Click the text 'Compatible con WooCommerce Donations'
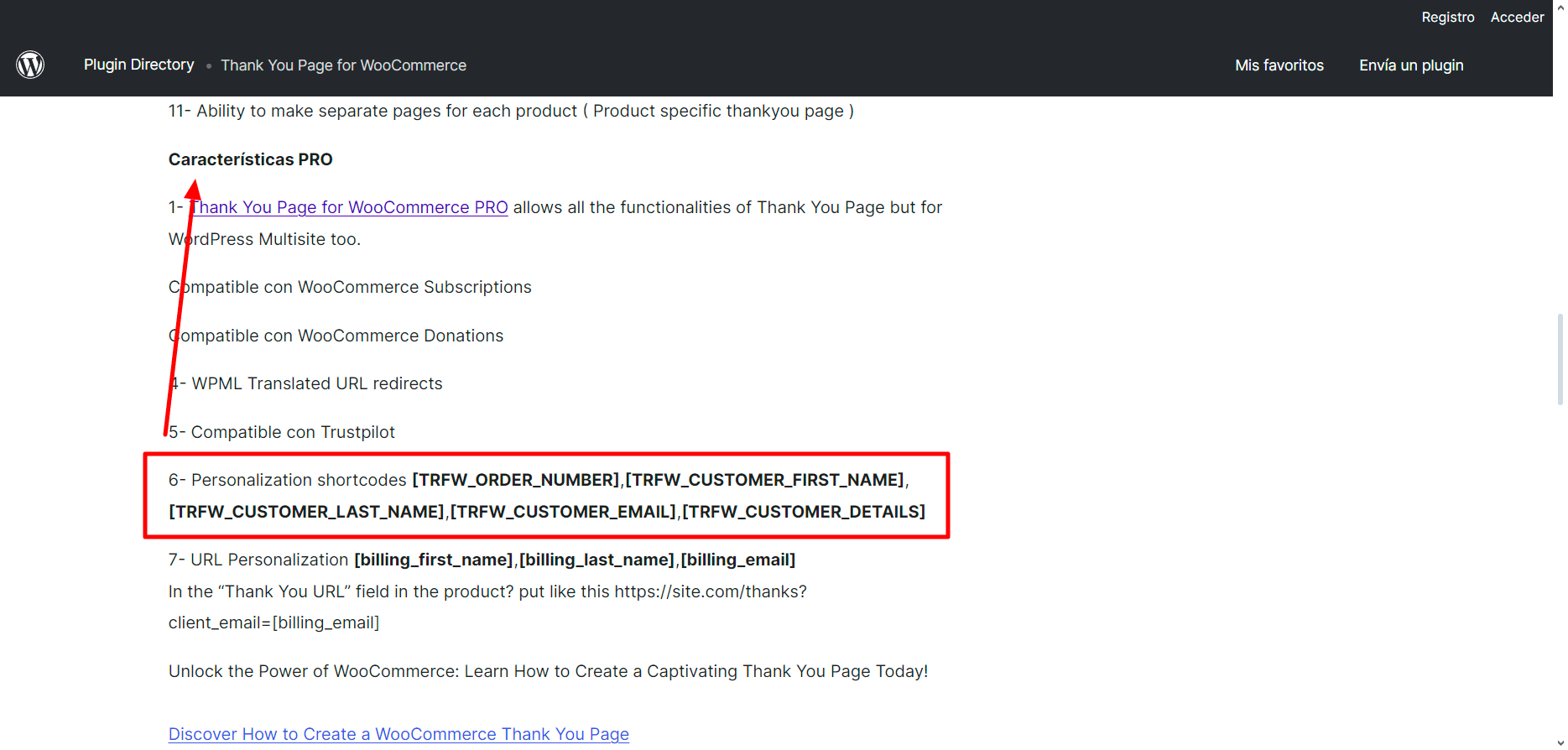This screenshot has width=1568, height=750. (336, 336)
